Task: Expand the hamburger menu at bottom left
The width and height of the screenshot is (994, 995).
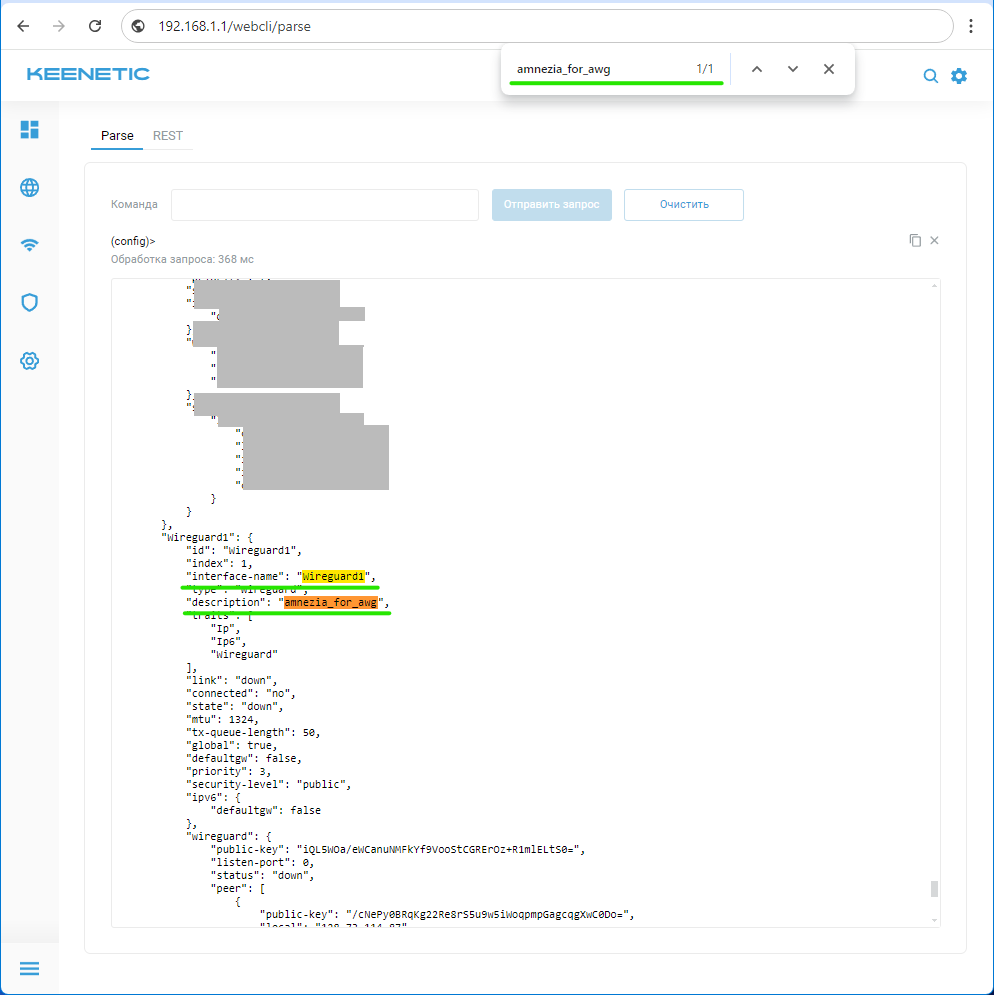Action: click(x=30, y=968)
